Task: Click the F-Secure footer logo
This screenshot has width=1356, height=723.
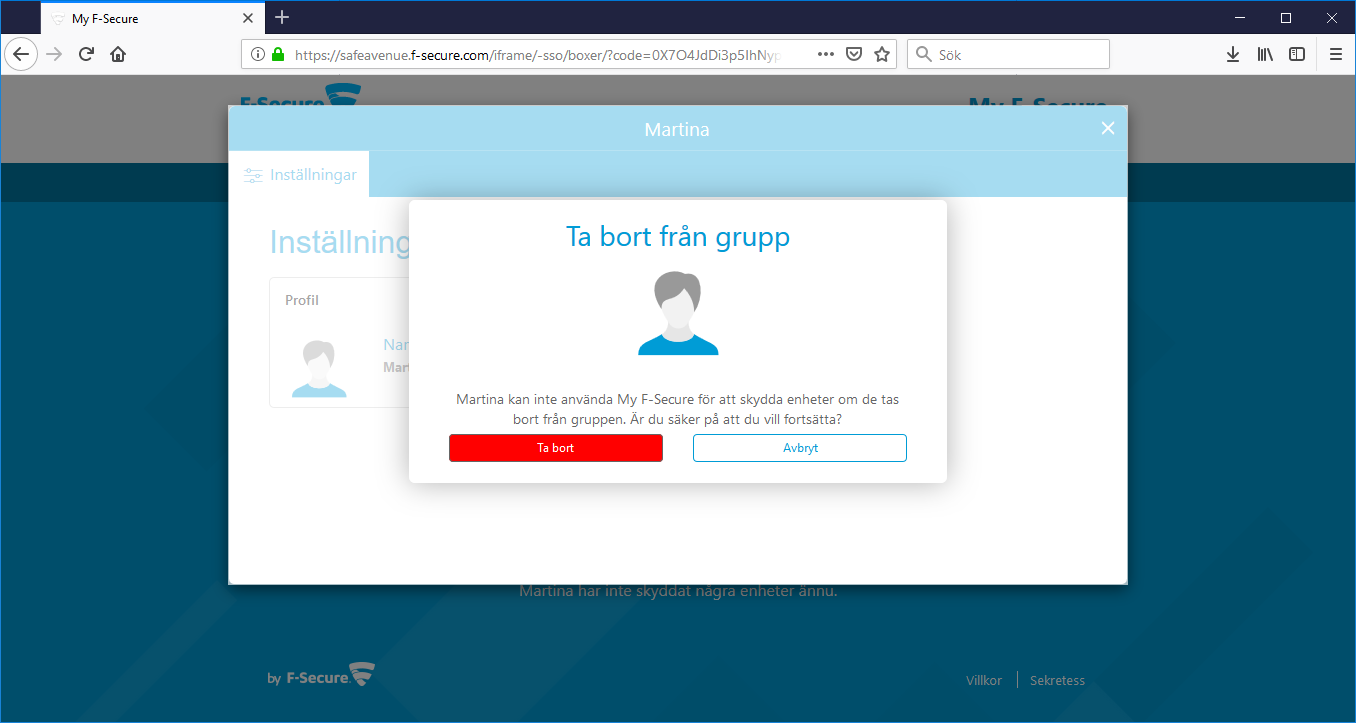Action: coord(321,675)
